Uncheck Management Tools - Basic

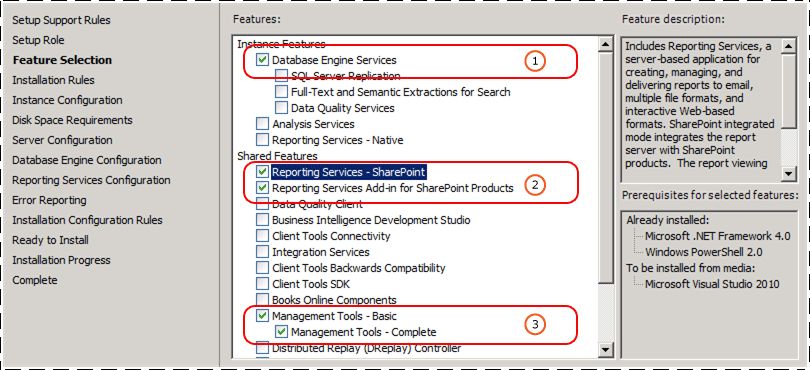click(262, 316)
